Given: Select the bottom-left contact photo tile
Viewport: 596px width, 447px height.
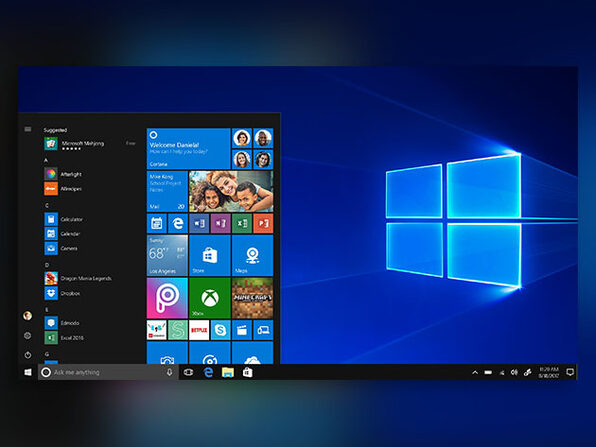Looking at the screenshot, I should click(242, 159).
